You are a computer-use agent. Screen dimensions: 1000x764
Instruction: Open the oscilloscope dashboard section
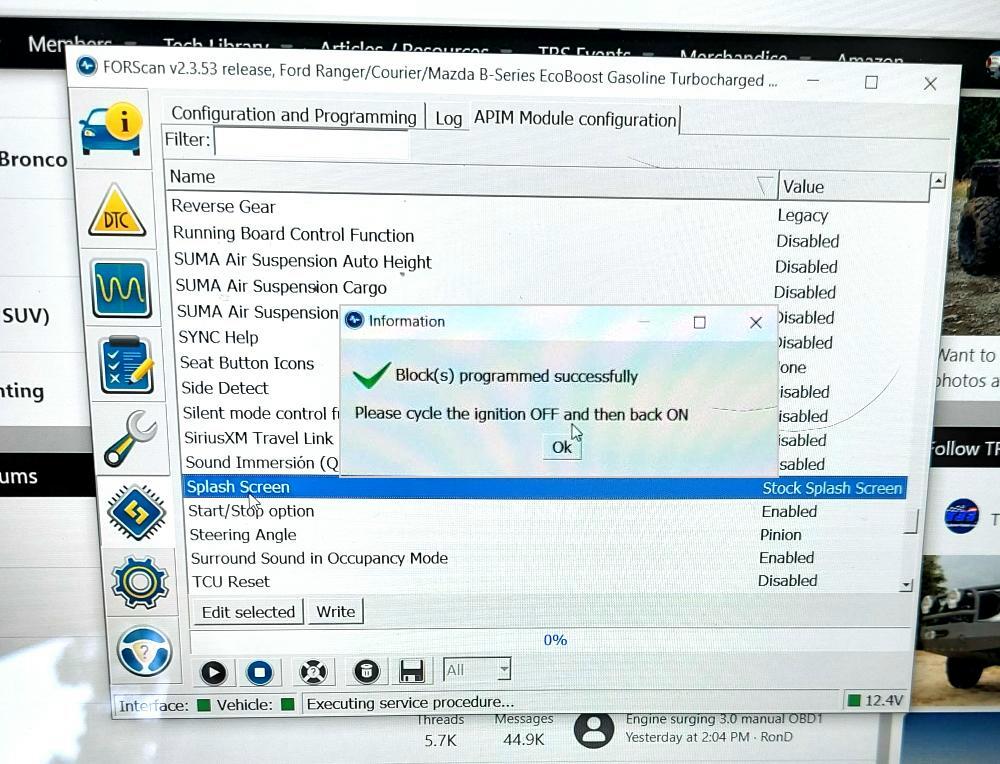(121, 288)
